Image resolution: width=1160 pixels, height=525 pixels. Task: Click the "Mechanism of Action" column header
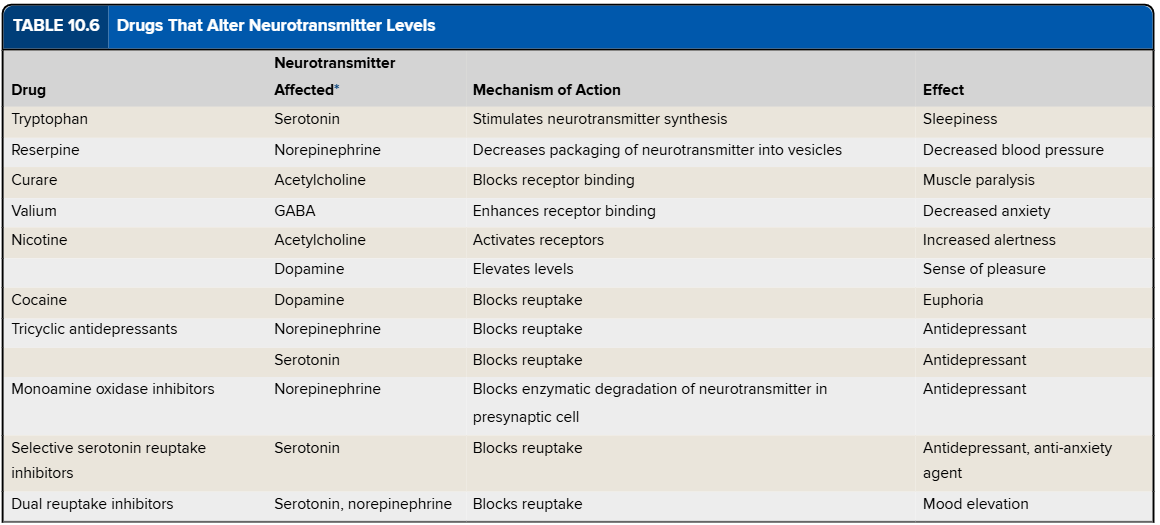[x=546, y=90]
